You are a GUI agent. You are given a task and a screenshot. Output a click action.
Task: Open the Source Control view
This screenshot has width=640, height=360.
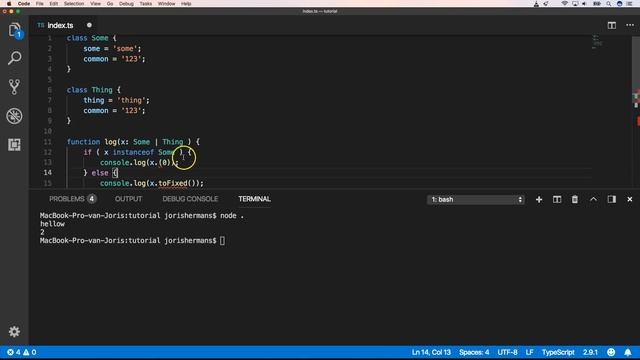point(14,87)
